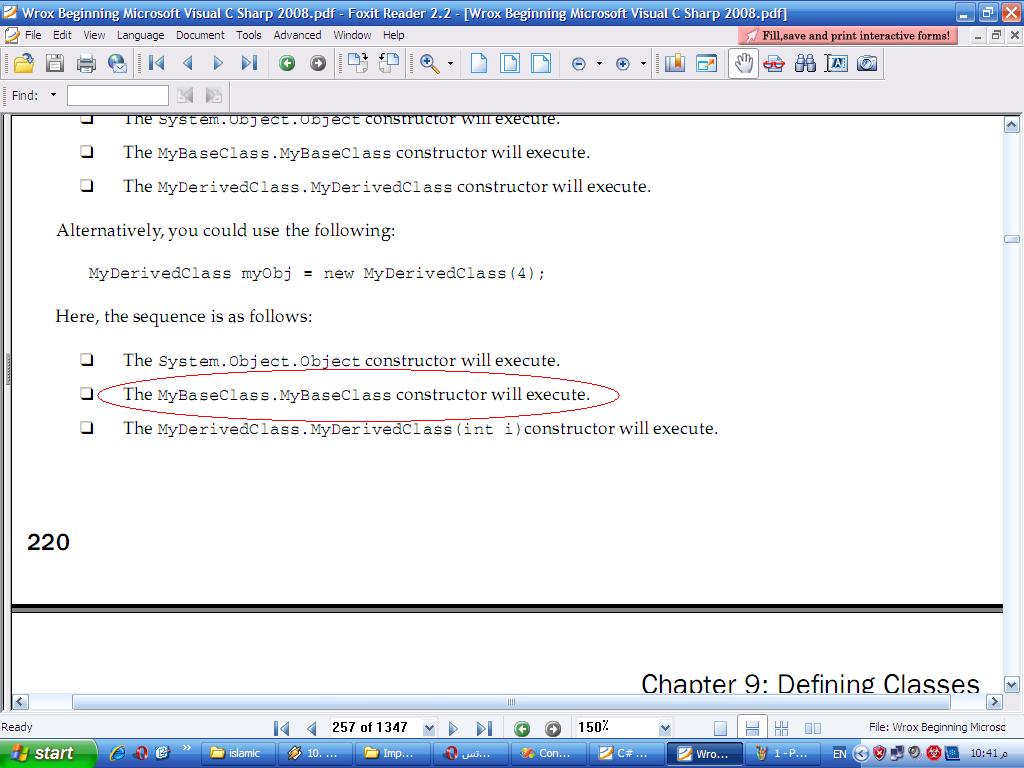Click the horizontal scrollbar thumb
This screenshot has height=768, width=1024.
click(x=511, y=702)
